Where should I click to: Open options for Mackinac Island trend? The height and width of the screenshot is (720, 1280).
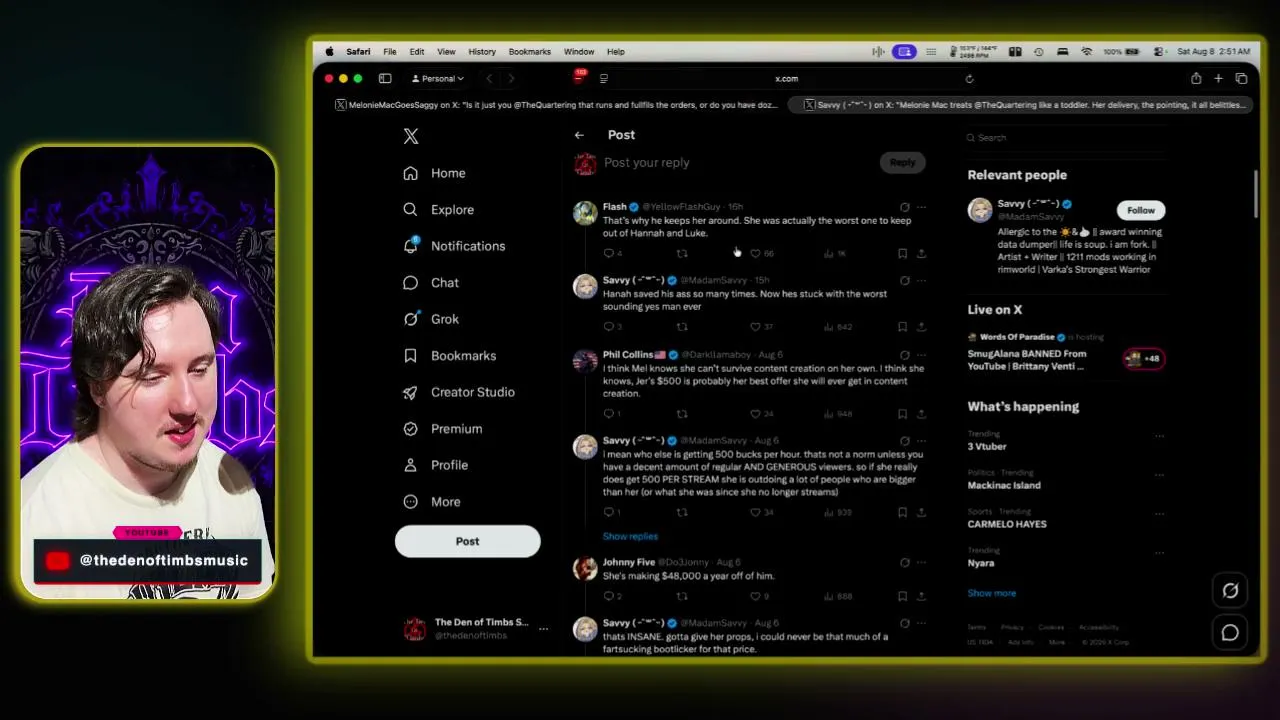point(1160,474)
